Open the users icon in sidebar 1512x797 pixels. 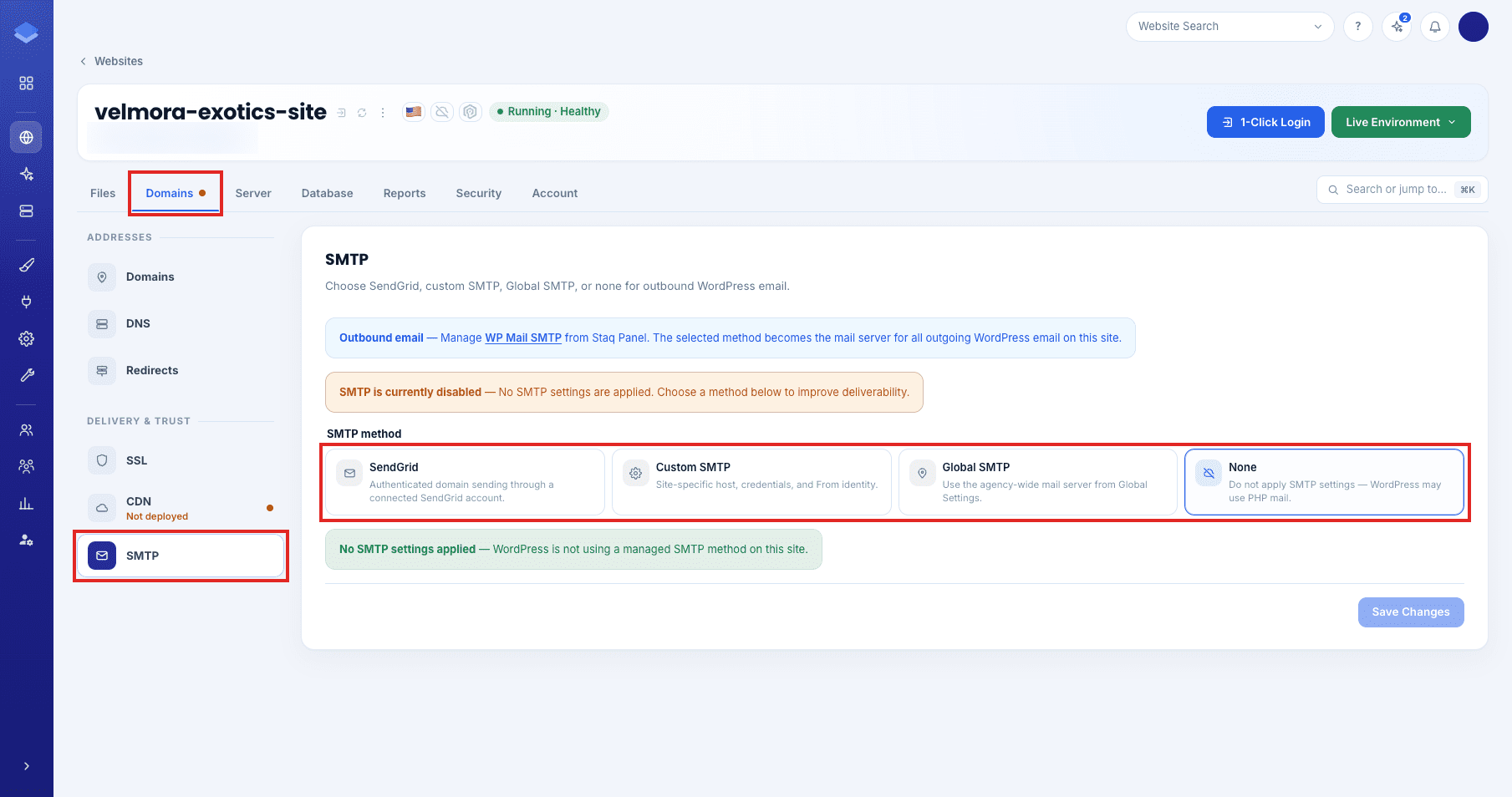[x=27, y=429]
